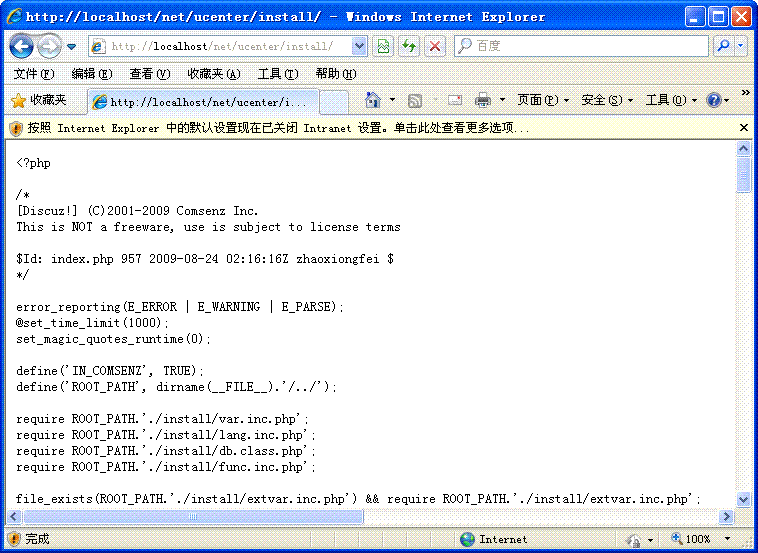The image size is (758, 553).
Task: Open the 文件(F) menu
Action: pos(33,74)
